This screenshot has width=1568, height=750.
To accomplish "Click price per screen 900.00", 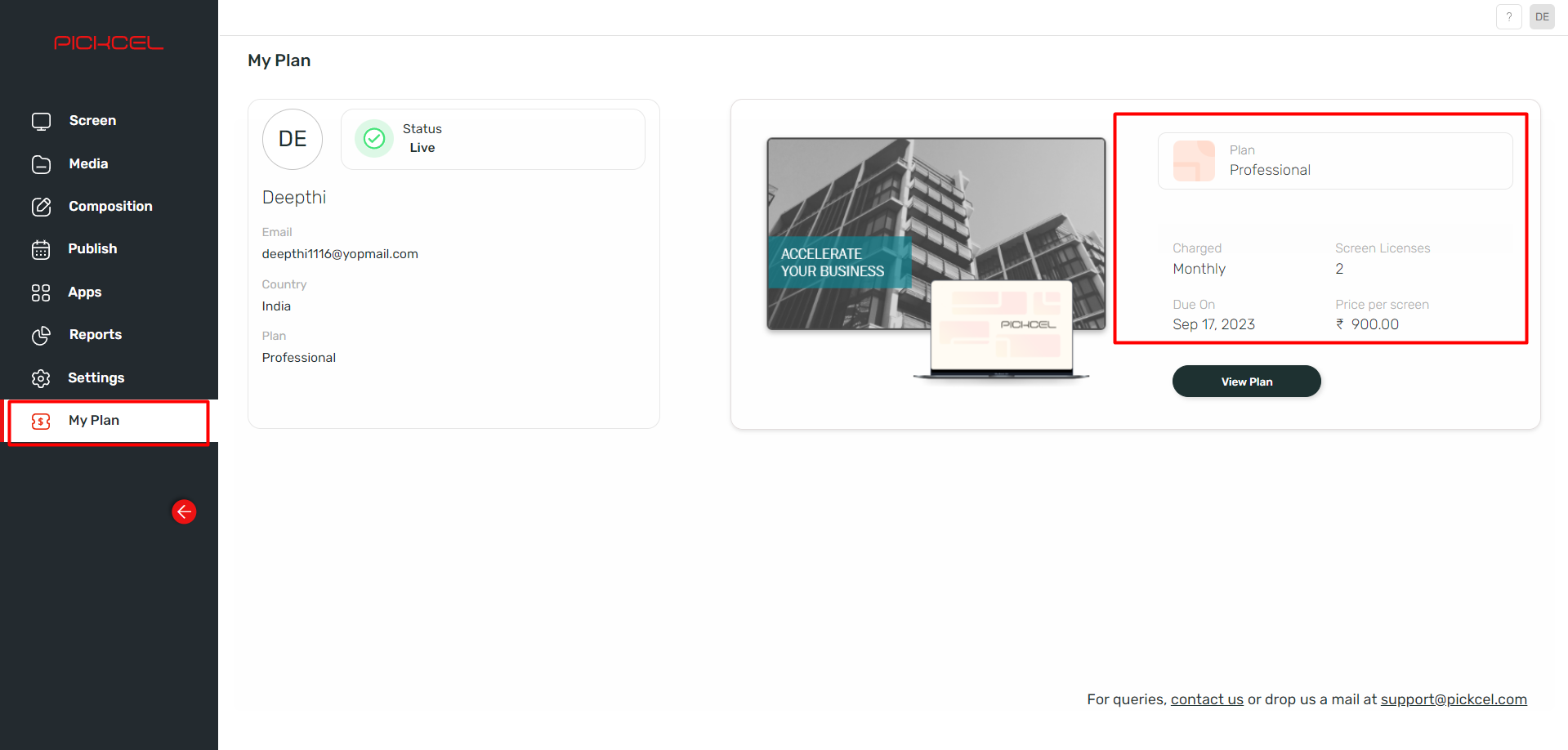I will (x=1367, y=324).
